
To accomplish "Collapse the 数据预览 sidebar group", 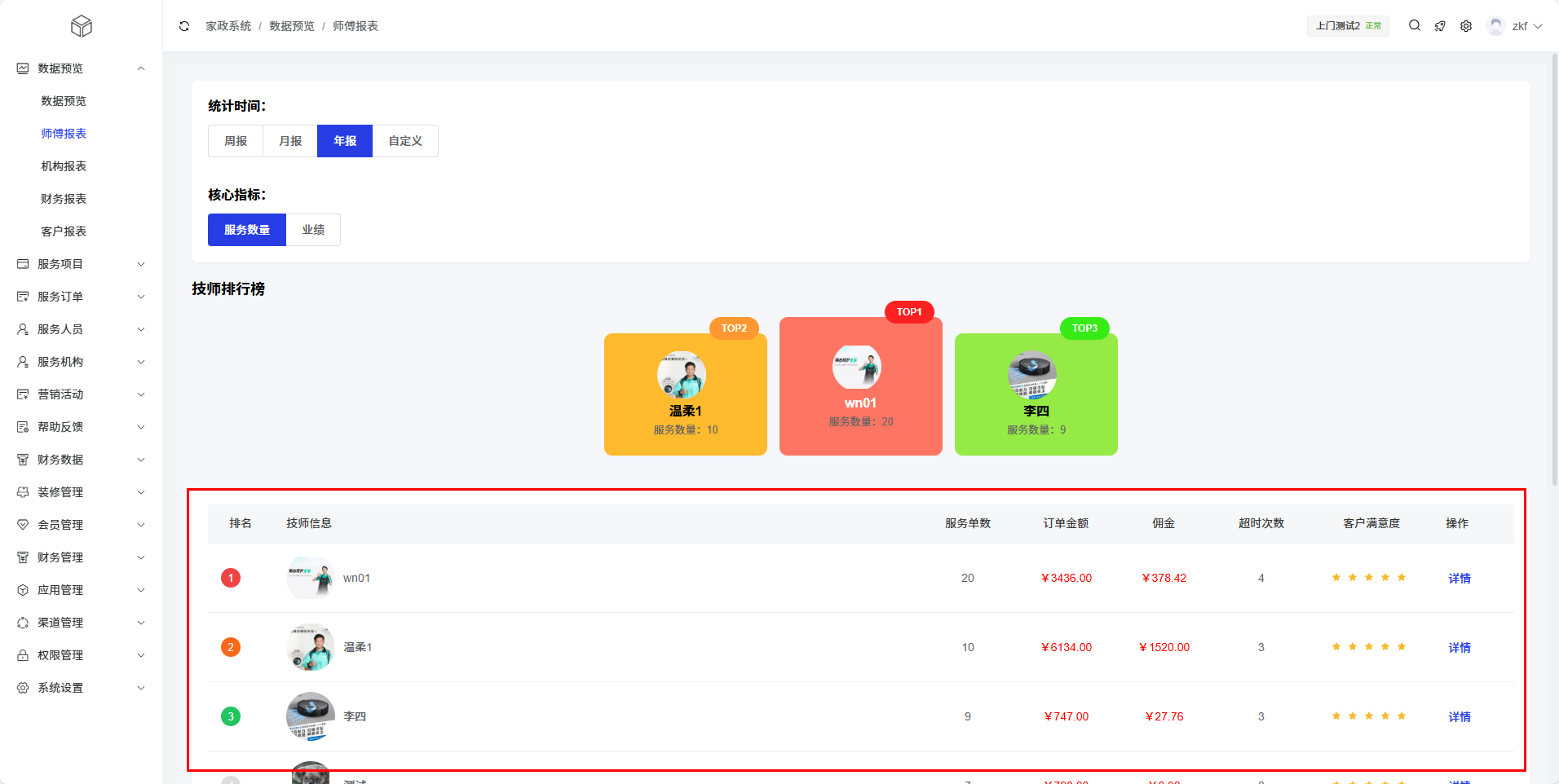I will pyautogui.click(x=141, y=68).
